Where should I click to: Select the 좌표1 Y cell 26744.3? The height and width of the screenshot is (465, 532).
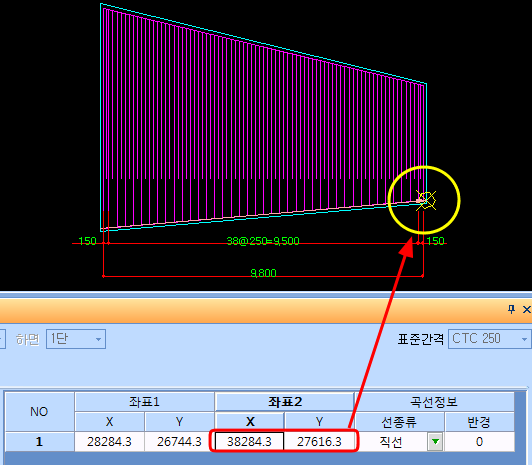click(x=179, y=442)
